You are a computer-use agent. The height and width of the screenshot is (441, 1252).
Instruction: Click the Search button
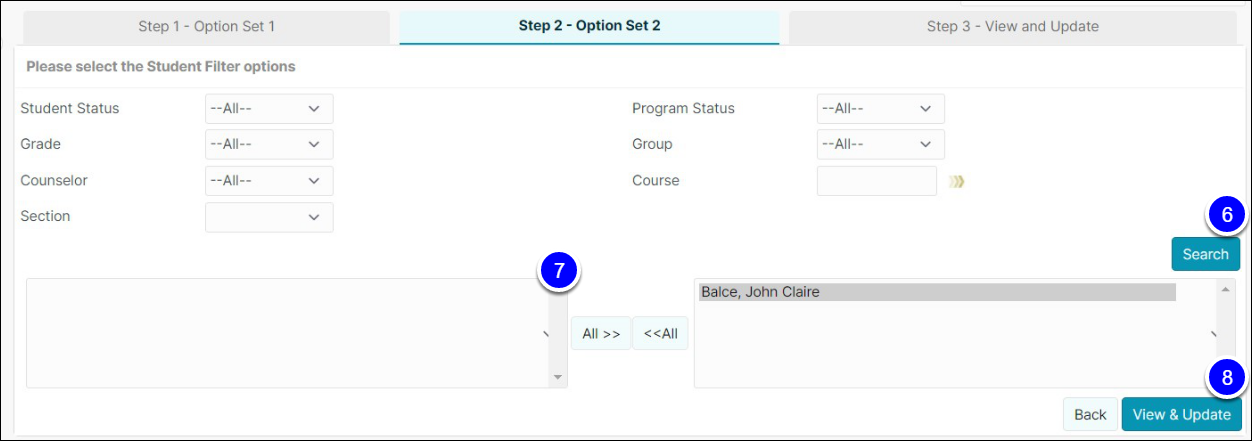coord(1205,254)
